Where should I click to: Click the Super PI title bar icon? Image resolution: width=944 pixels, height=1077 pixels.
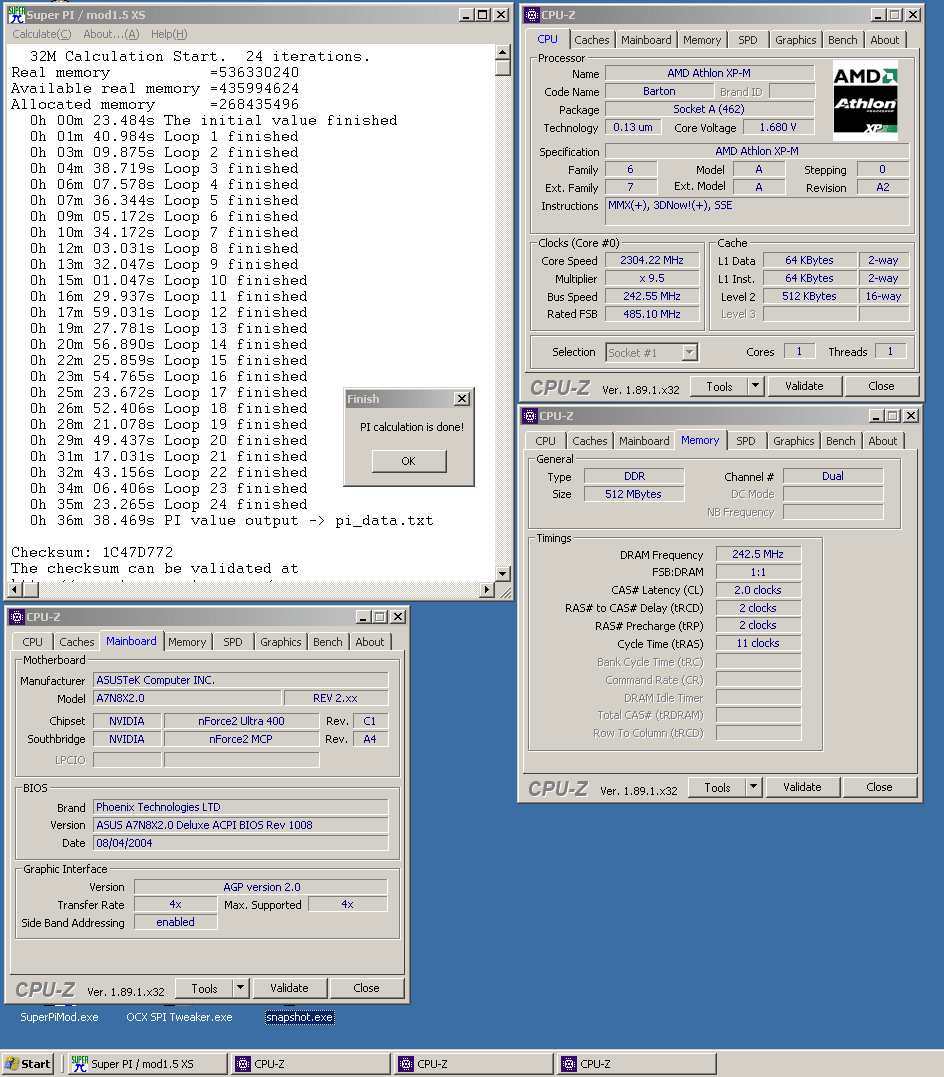[16, 14]
